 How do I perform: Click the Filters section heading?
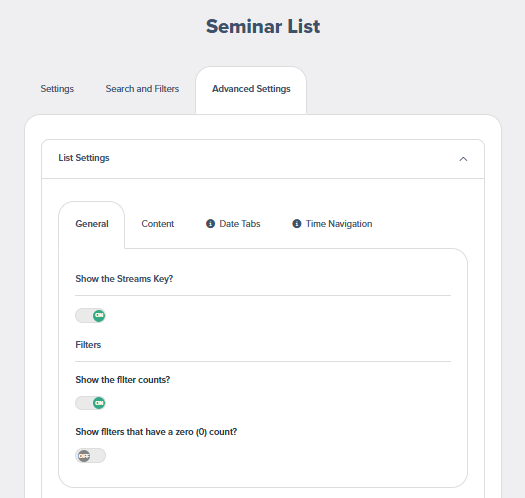88,345
